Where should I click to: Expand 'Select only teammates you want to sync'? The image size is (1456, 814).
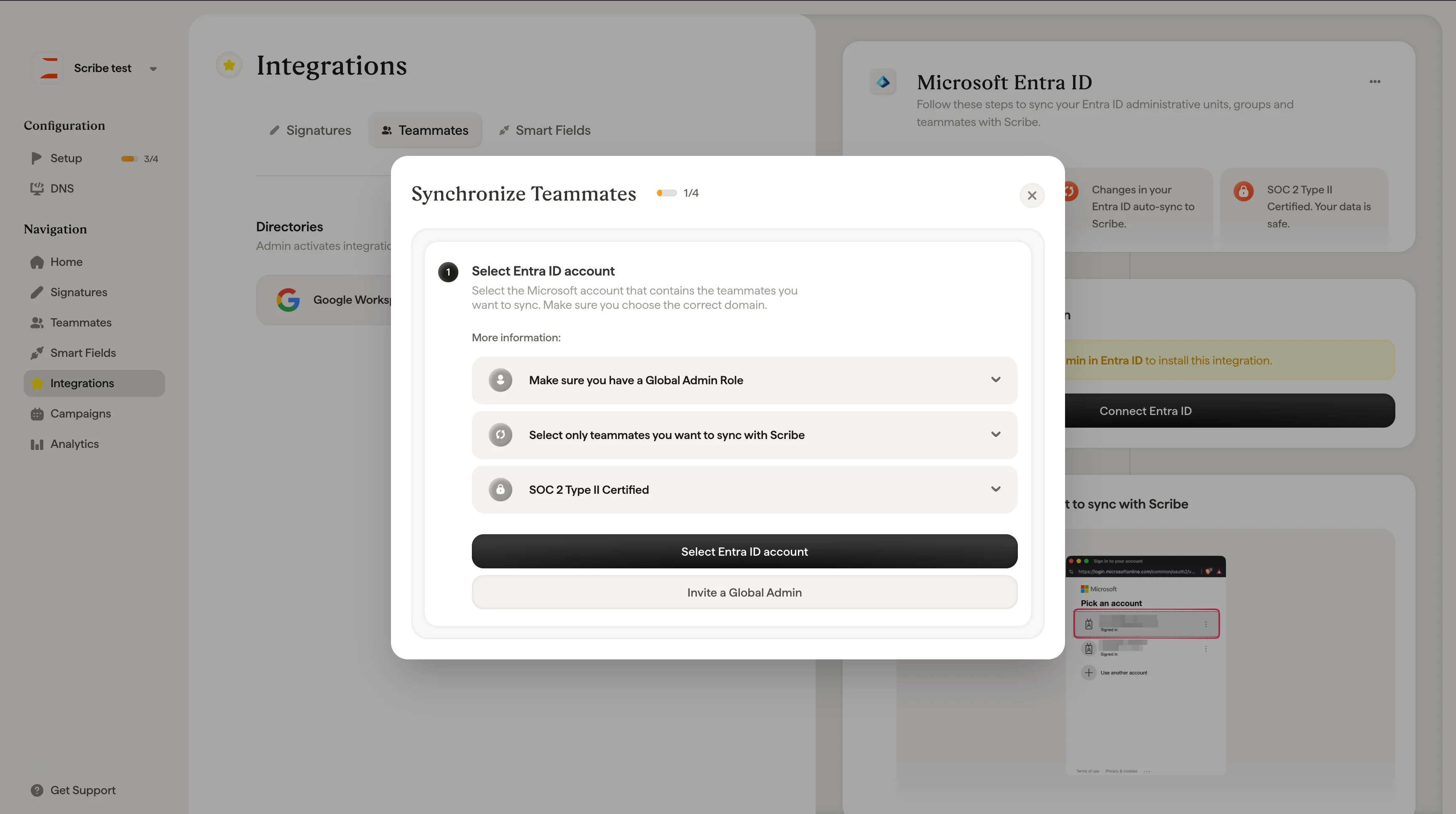744,435
